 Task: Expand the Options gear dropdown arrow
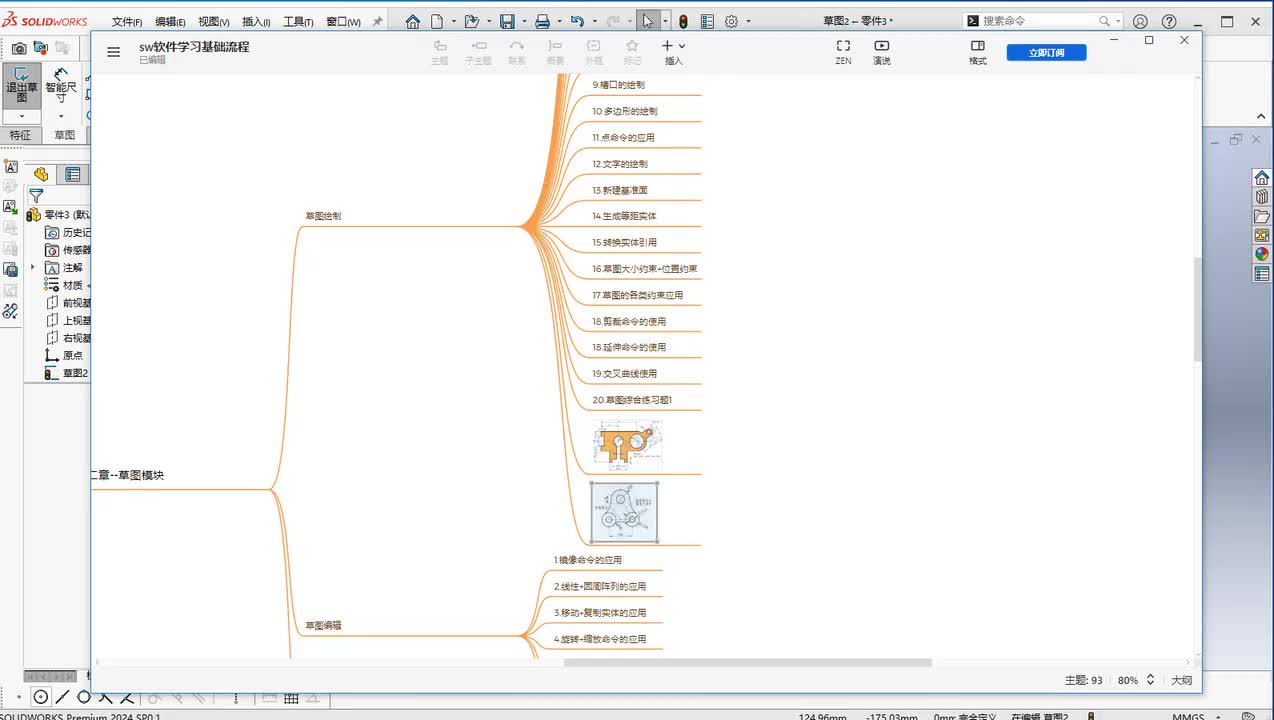tap(748, 21)
